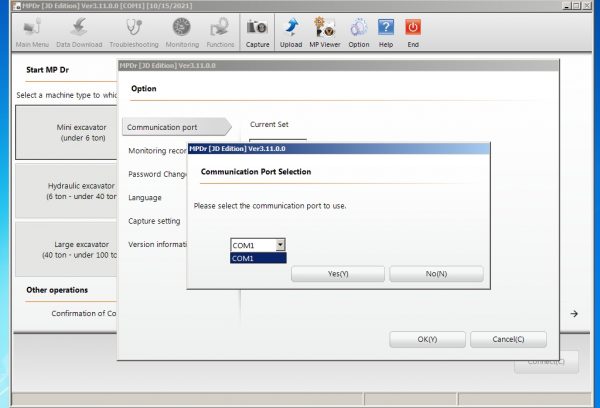Click the Communication Port Selection title bar
The image size is (600, 408).
pos(339,149)
